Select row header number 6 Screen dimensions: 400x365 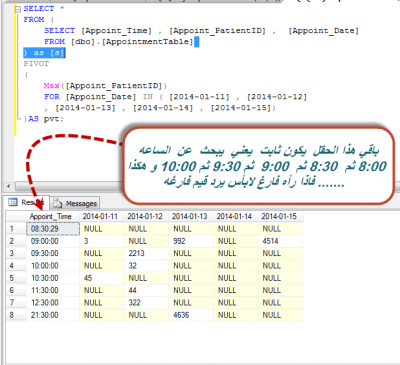16,291
